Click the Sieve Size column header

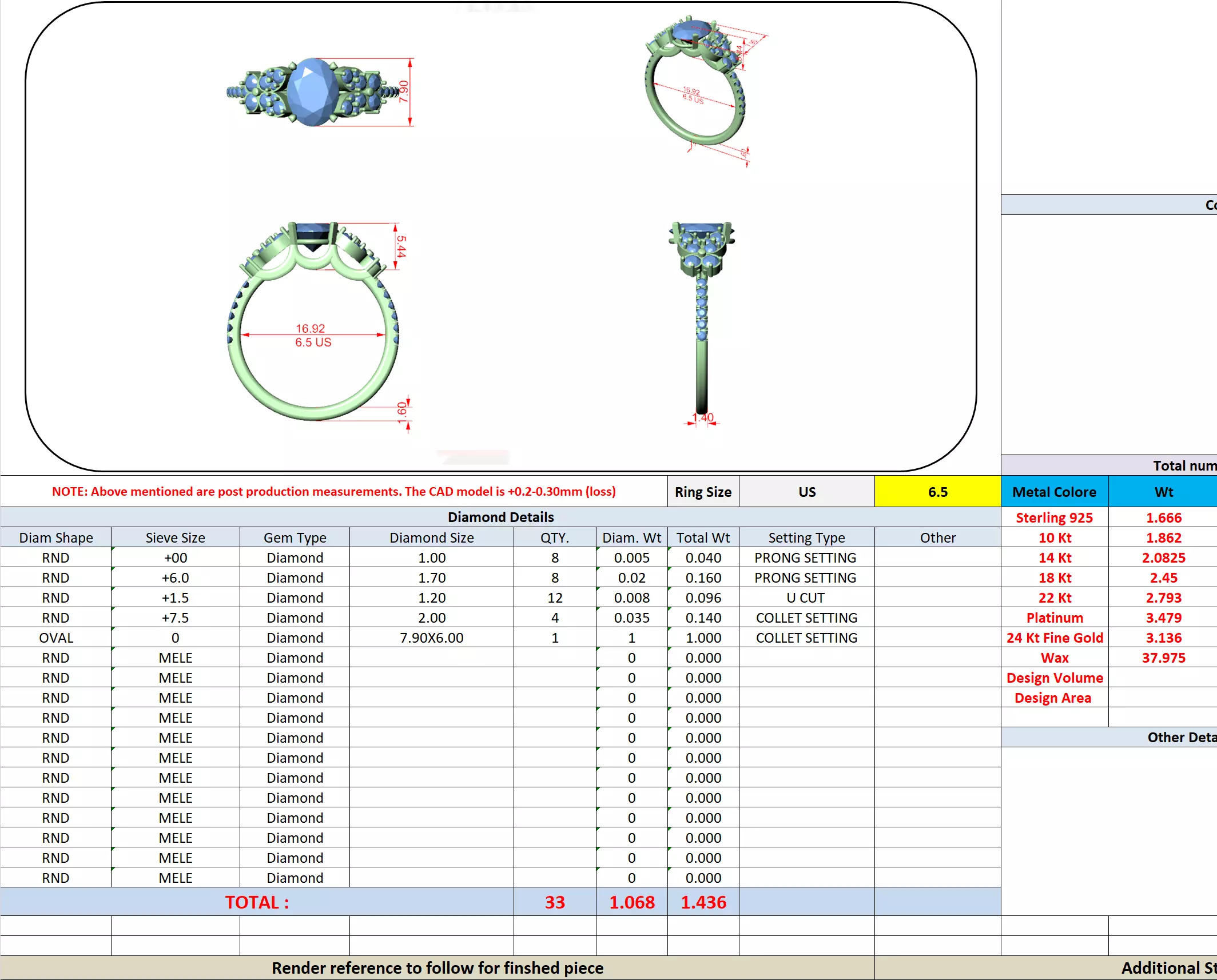175,537
